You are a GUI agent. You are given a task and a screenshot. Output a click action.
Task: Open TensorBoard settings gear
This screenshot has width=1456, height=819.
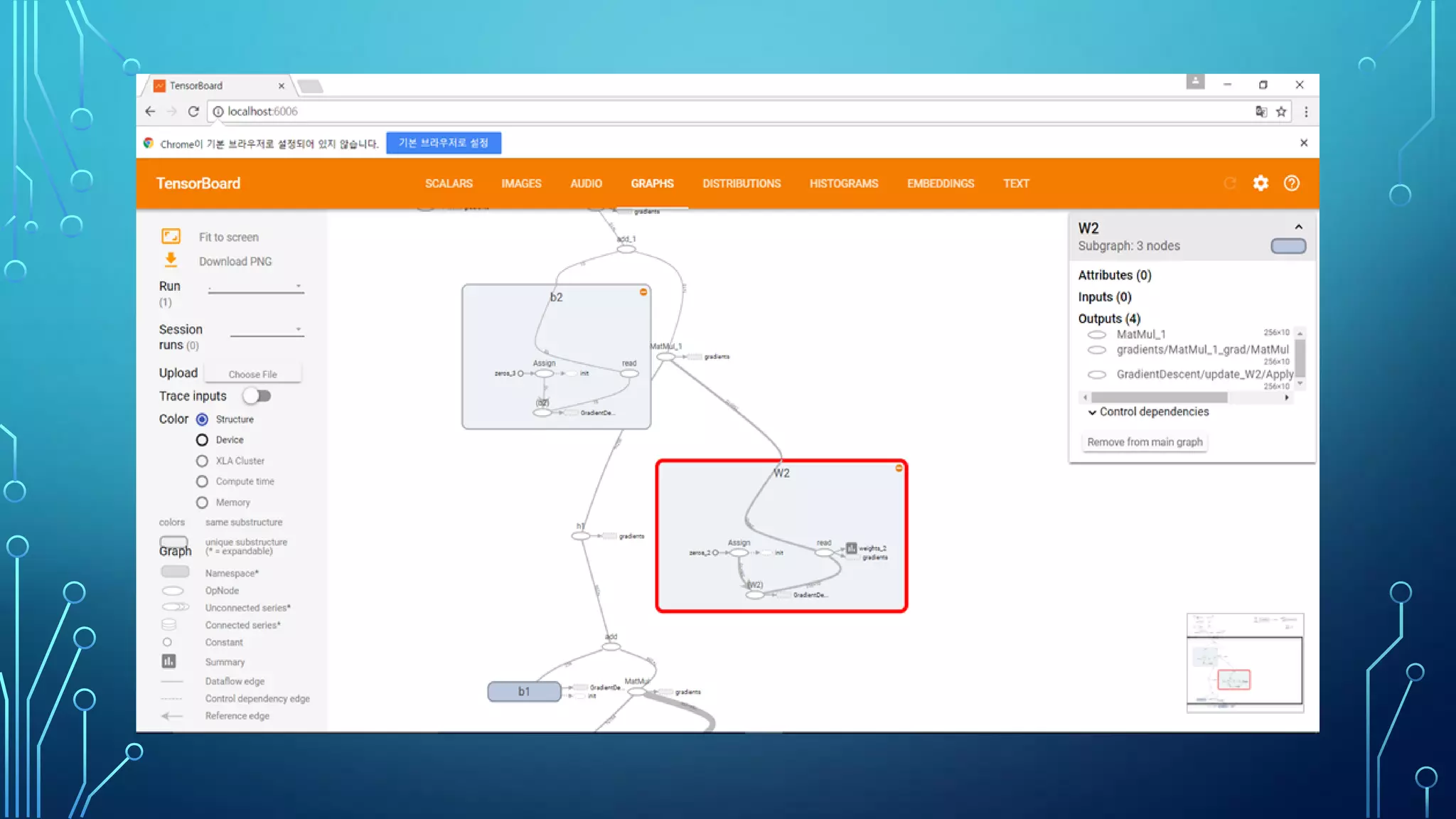pos(1260,183)
